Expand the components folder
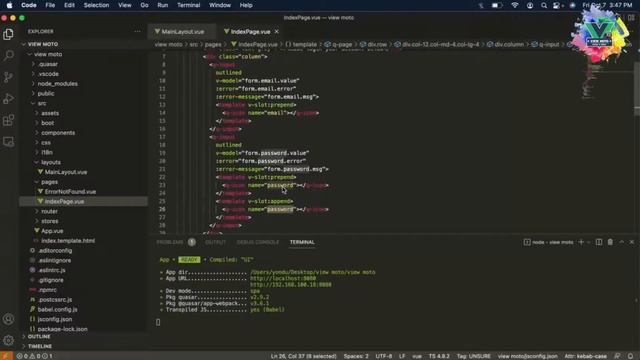 pyautogui.click(x=58, y=133)
